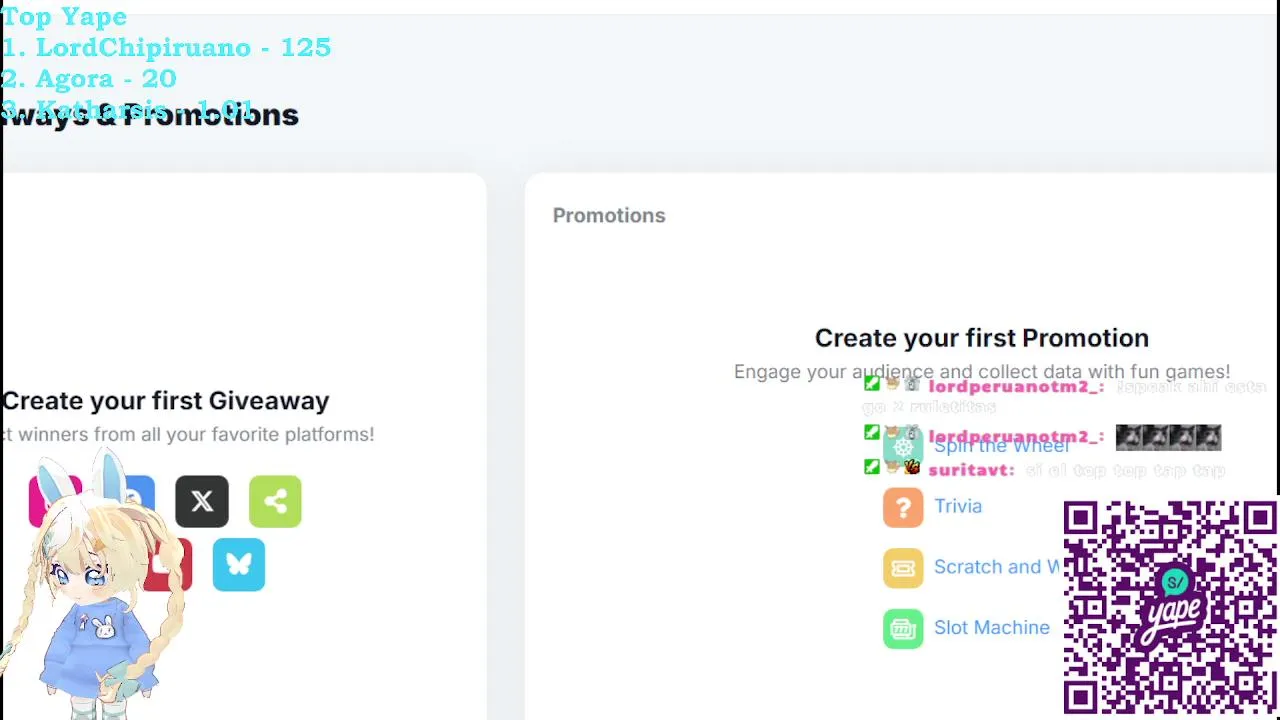Click the Promotions panel heading

tap(609, 215)
